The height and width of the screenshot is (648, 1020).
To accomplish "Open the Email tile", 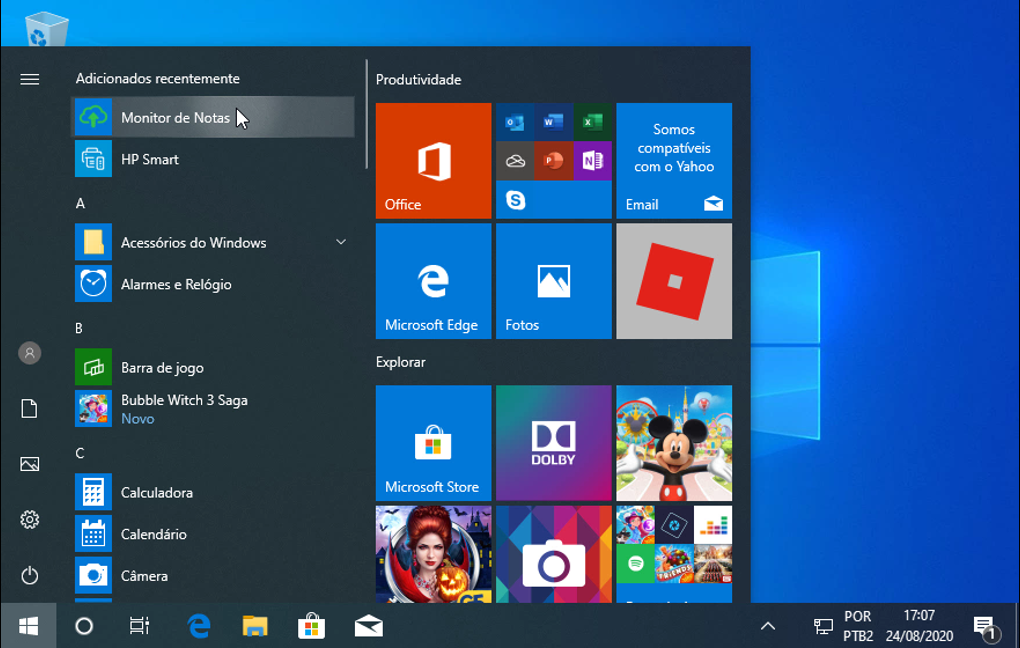I will coord(674,161).
